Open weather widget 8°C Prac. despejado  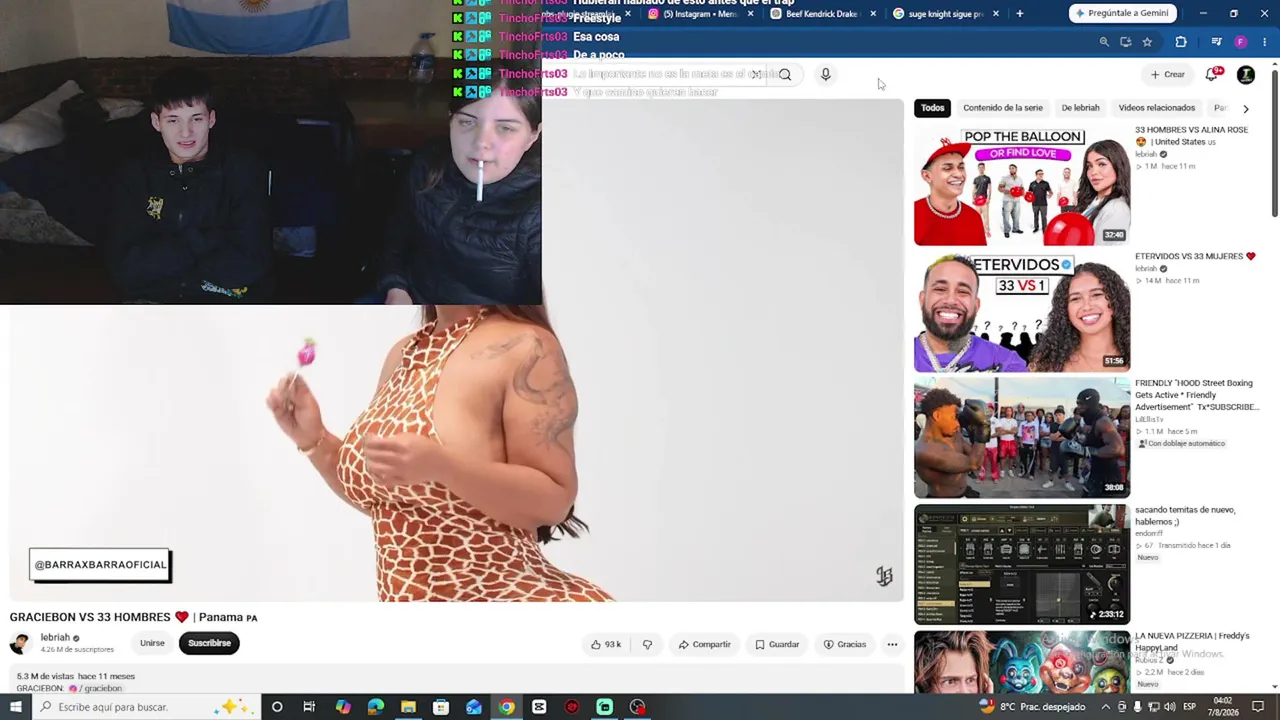(1032, 707)
